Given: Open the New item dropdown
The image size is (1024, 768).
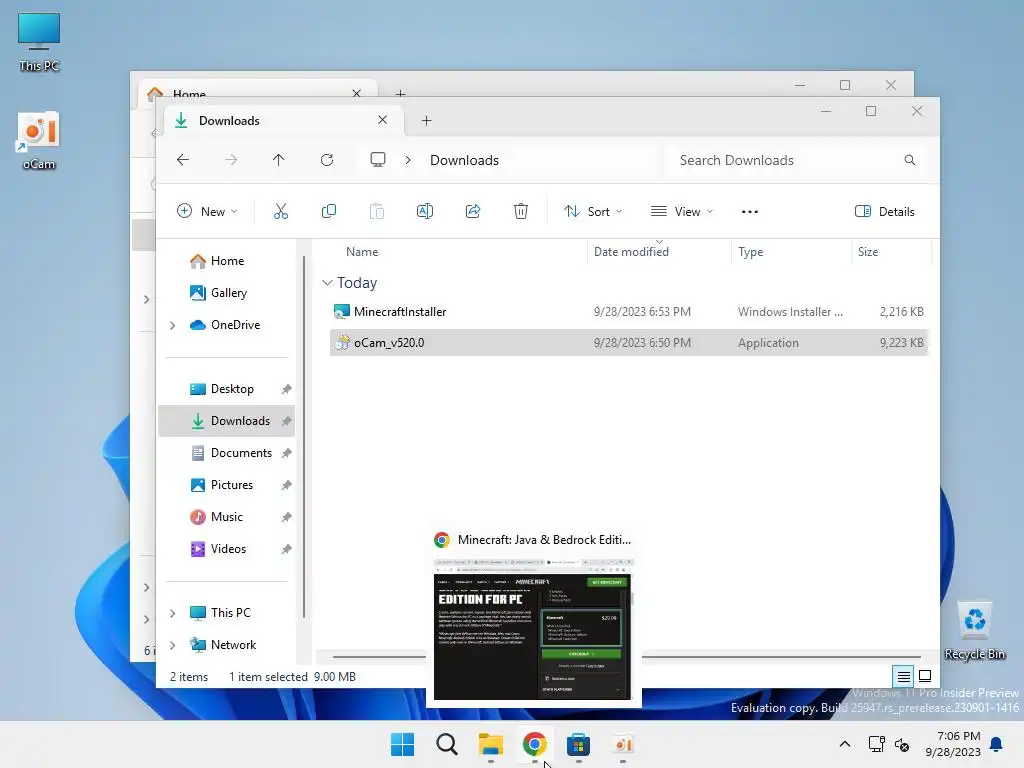Looking at the screenshot, I should point(207,212).
